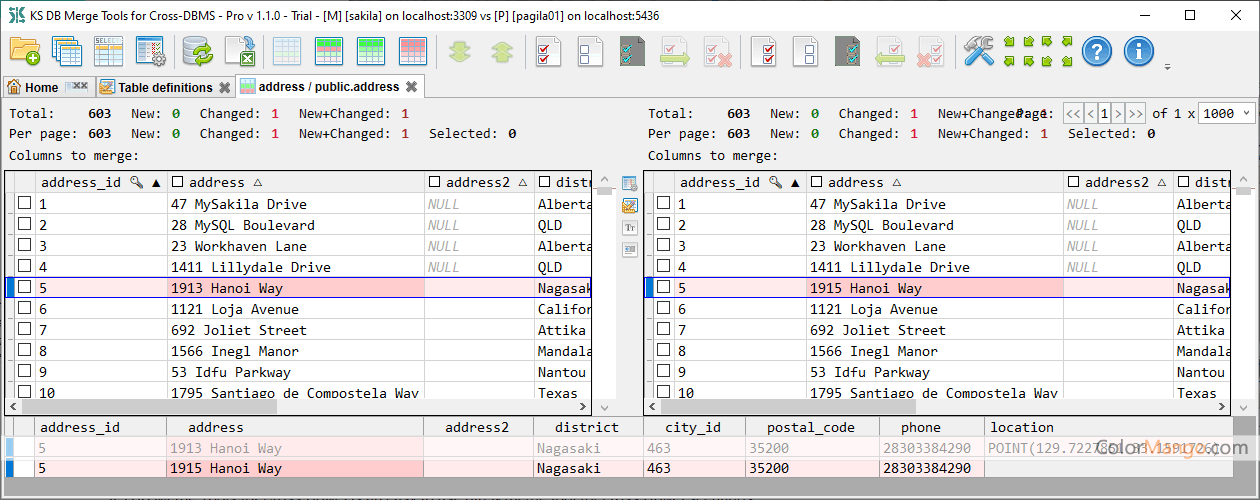Click the second check-all document icon

(764, 51)
